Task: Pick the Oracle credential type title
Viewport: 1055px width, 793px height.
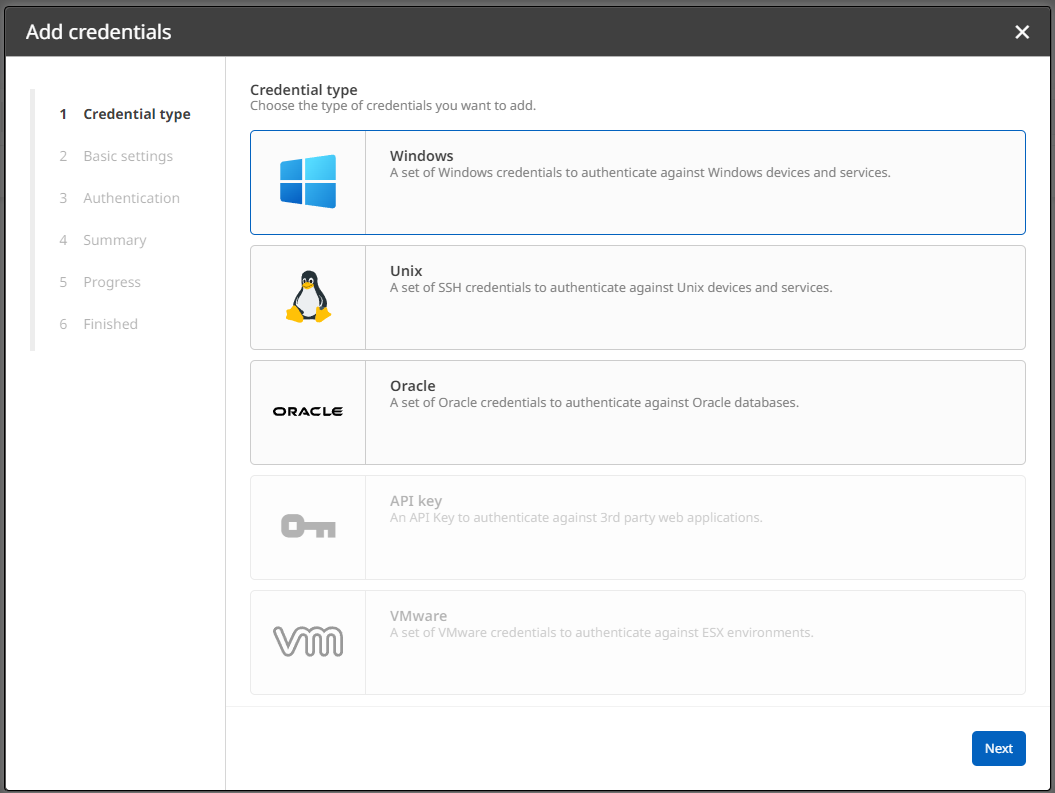Action: pyautogui.click(x=412, y=386)
